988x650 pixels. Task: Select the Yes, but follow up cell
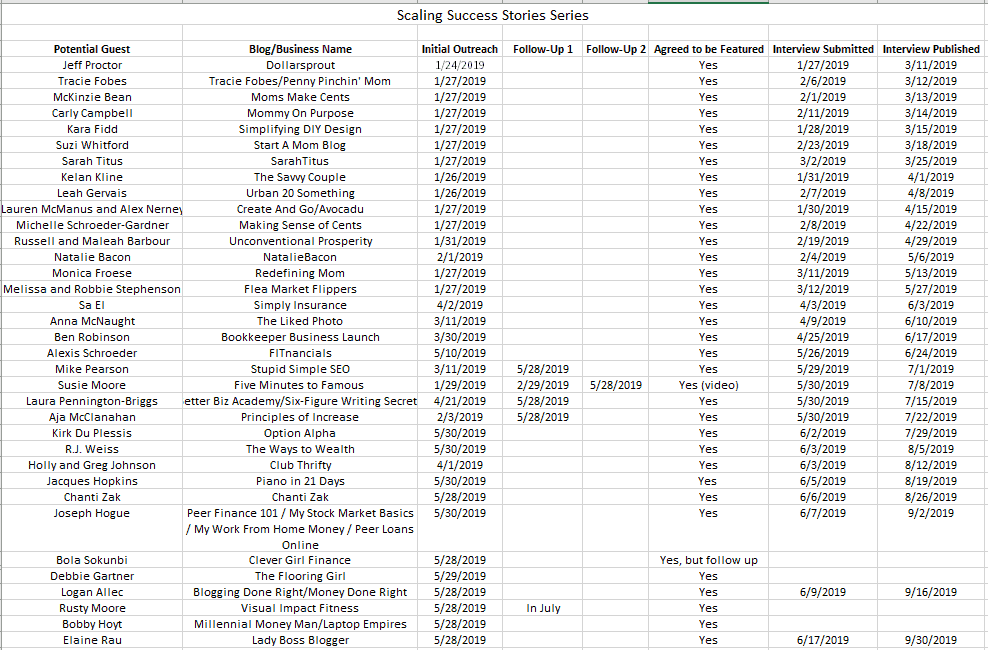pyautogui.click(x=708, y=560)
